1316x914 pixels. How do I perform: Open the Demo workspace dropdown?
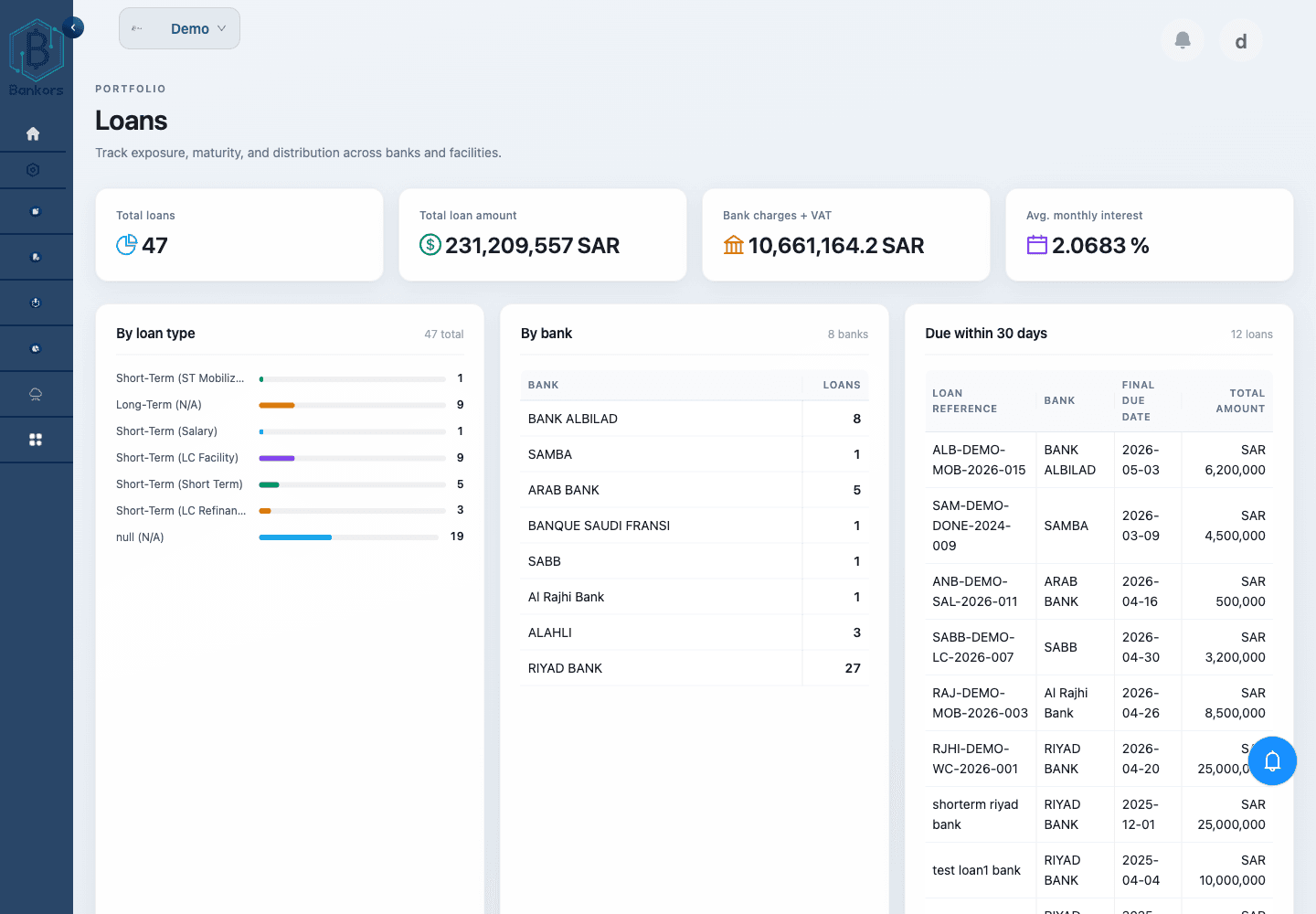tap(179, 28)
